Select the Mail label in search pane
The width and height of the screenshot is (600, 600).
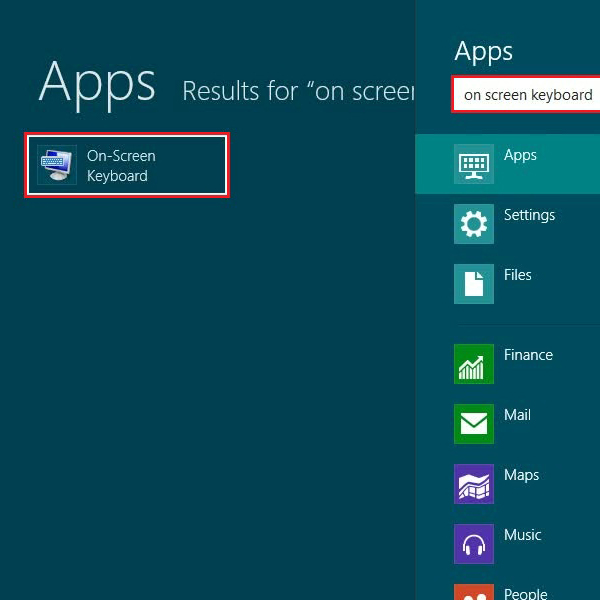(517, 415)
